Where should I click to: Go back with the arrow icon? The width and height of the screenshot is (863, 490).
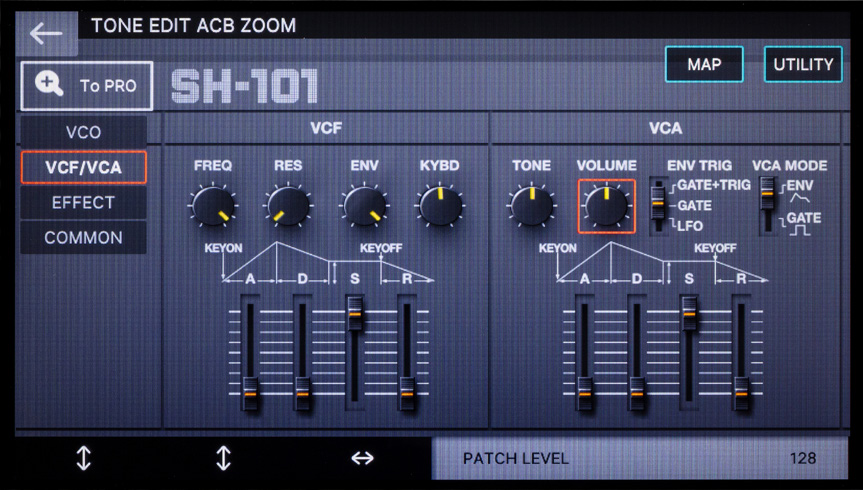[46, 34]
